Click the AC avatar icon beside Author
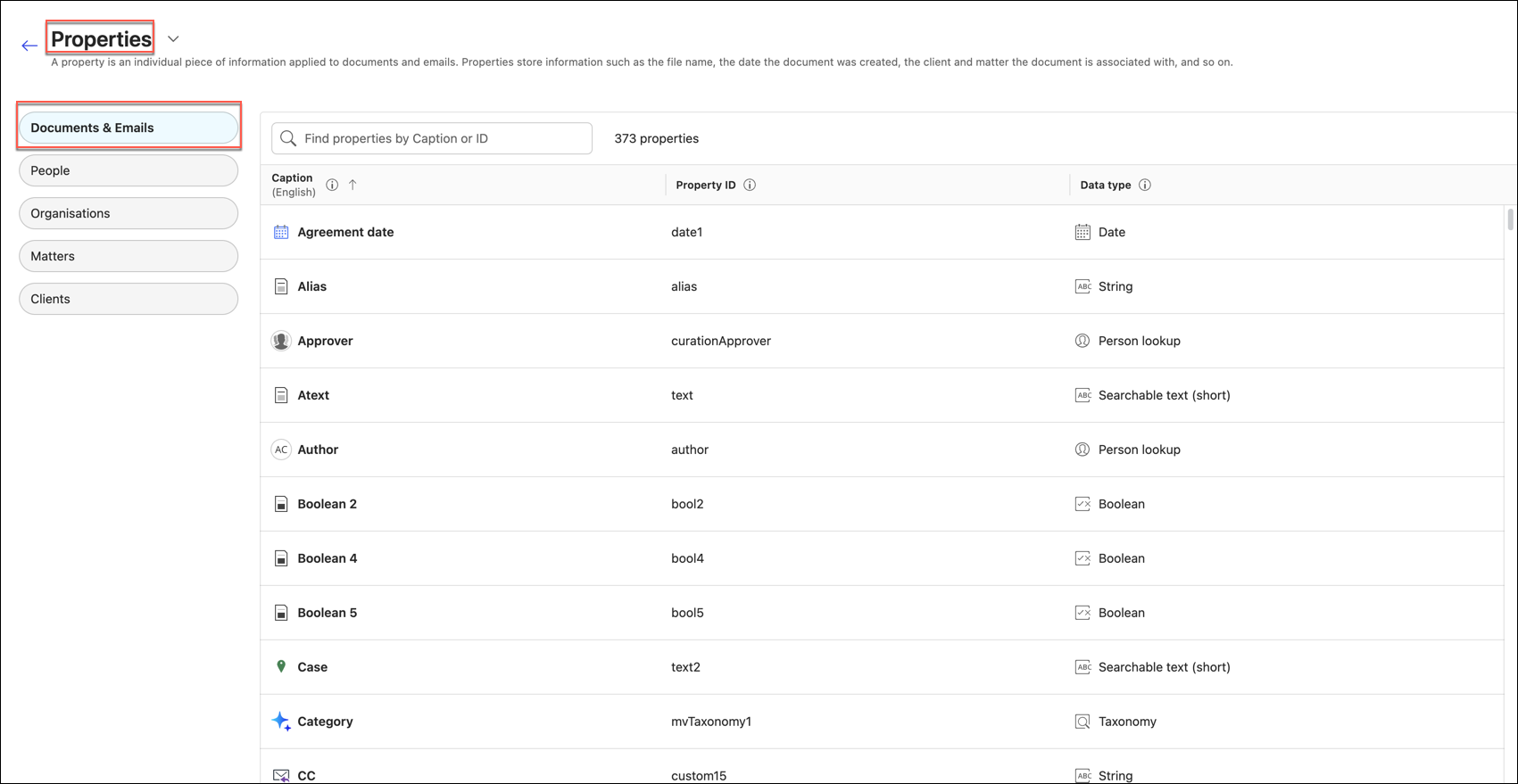The height and width of the screenshot is (784, 1518). pos(281,450)
